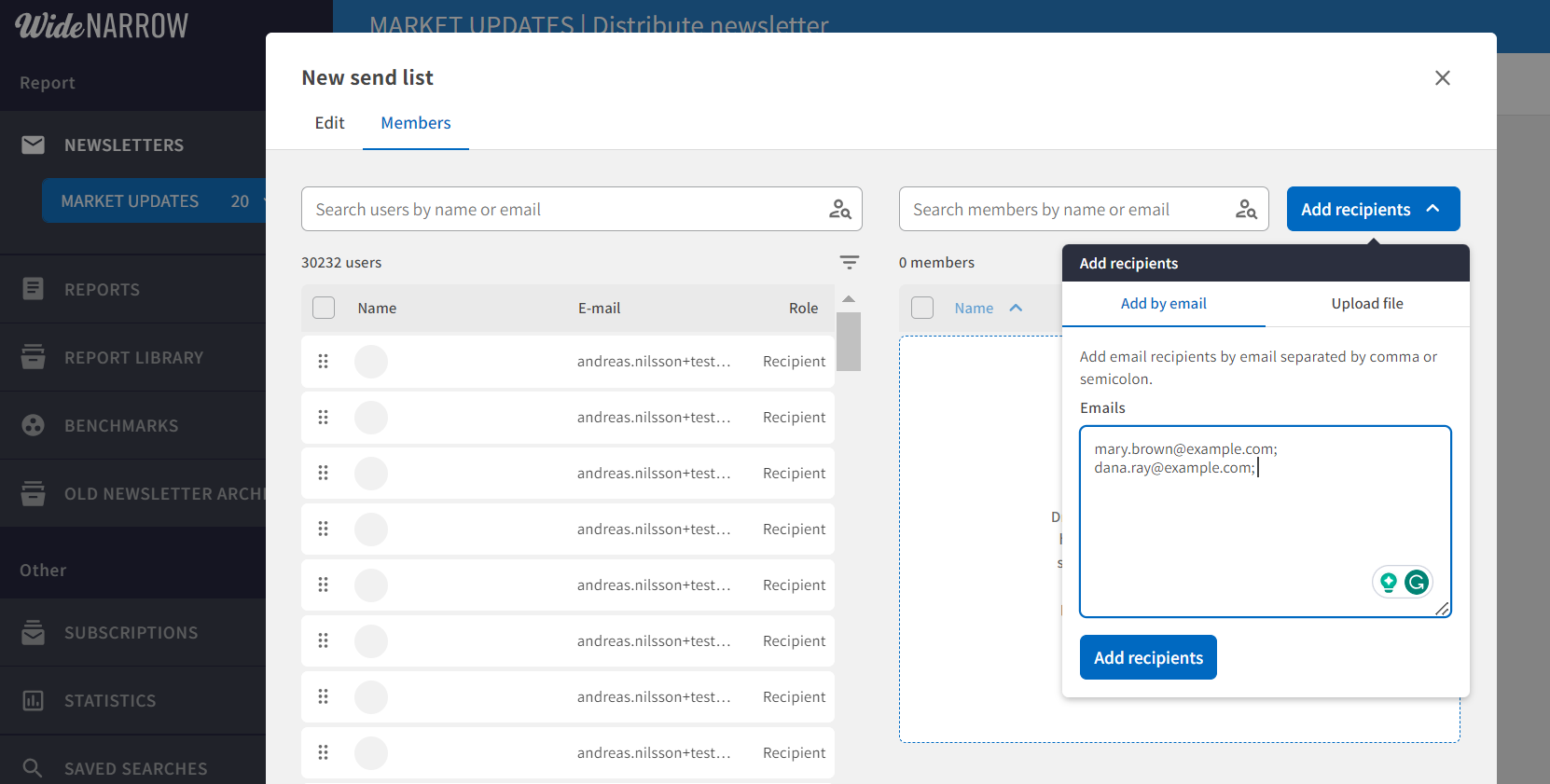Viewport: 1550px width, 784px height.
Task: Select all users with header checkbox
Action: click(324, 308)
